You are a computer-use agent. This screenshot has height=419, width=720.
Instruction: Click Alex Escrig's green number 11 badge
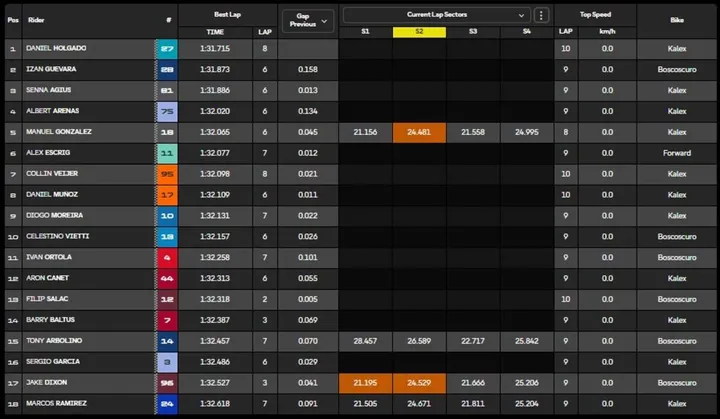pyautogui.click(x=167, y=153)
